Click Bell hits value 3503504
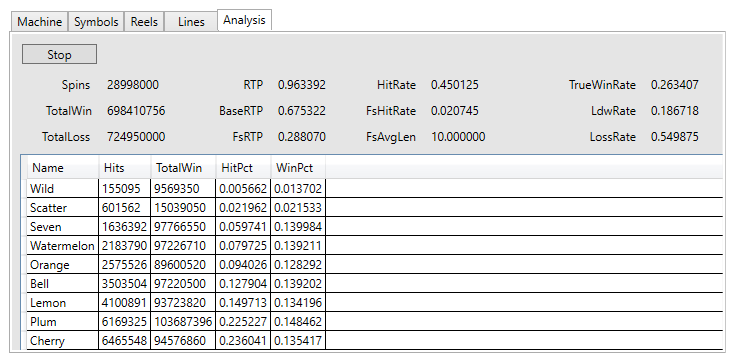The width and height of the screenshot is (732, 363). click(x=125, y=284)
